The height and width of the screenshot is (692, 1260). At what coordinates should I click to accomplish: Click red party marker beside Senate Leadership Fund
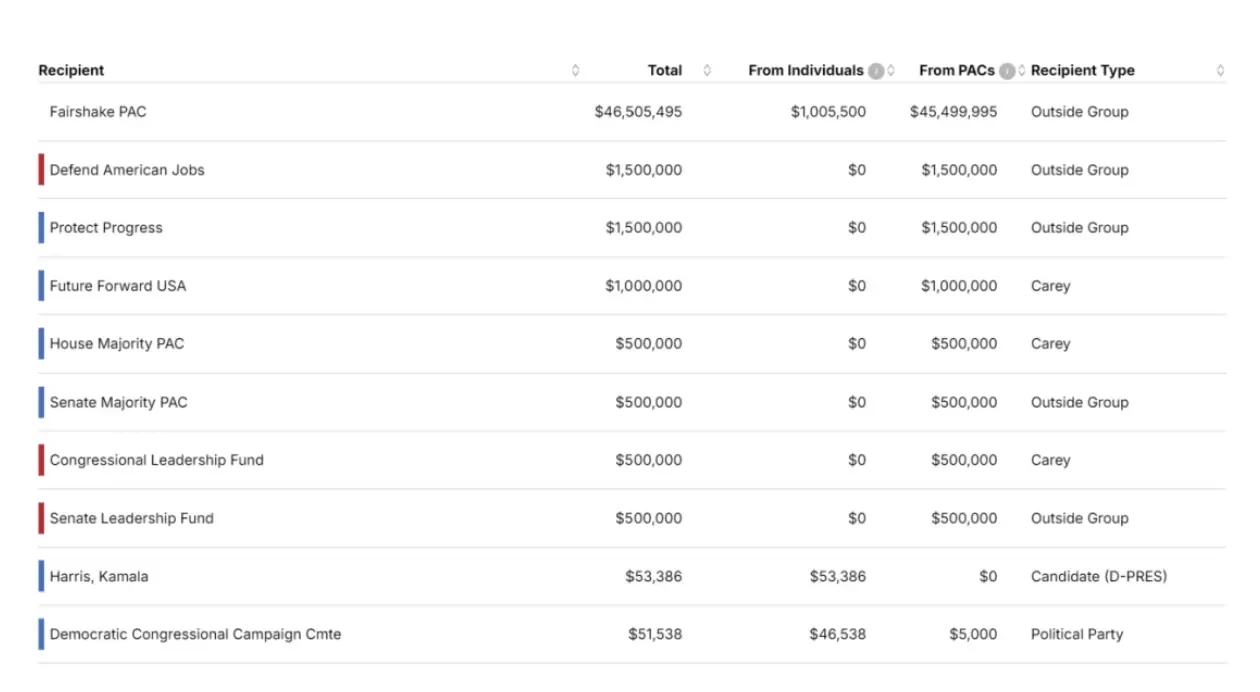[x=41, y=518]
